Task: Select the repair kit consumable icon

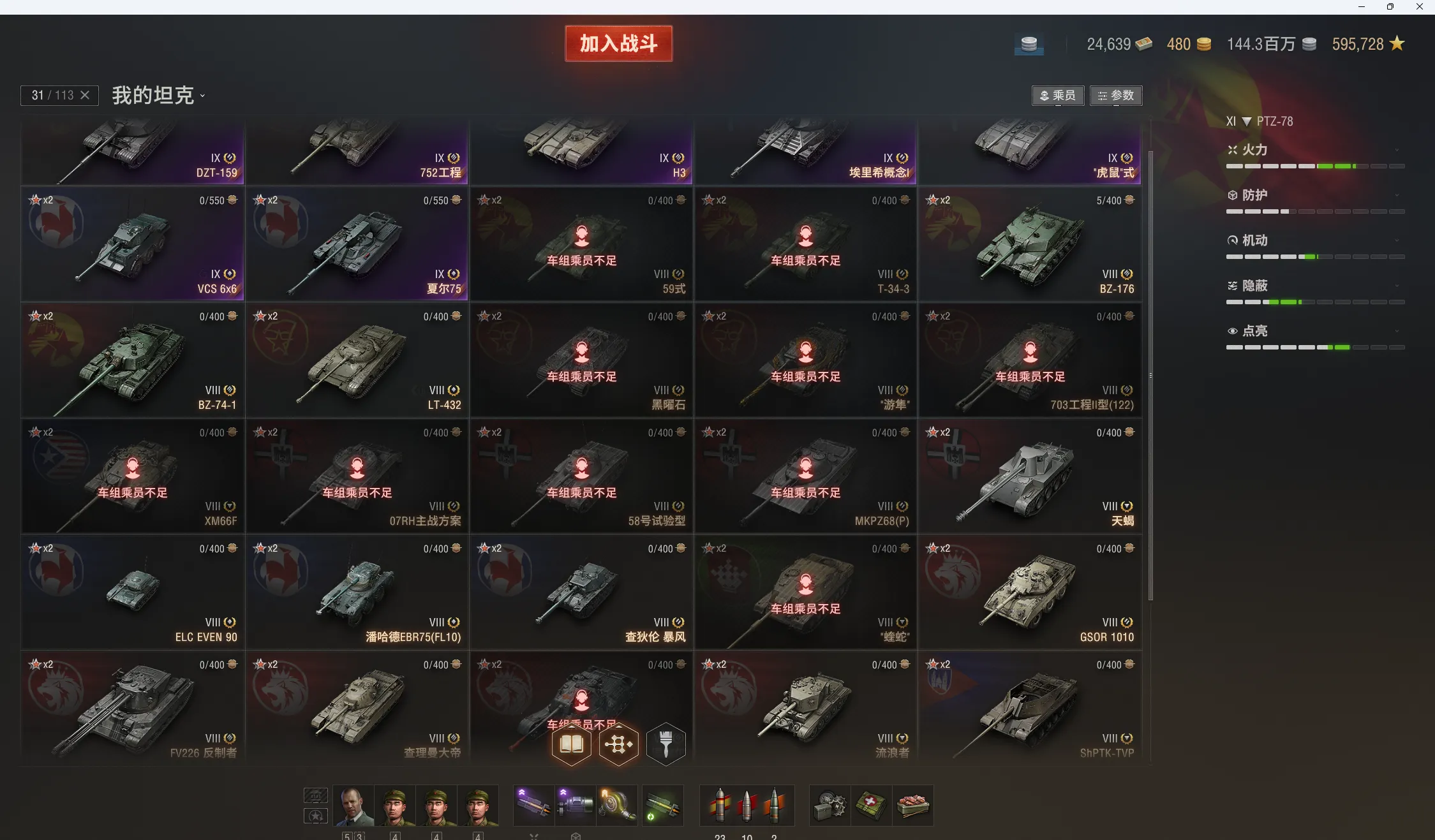Action: [829, 806]
